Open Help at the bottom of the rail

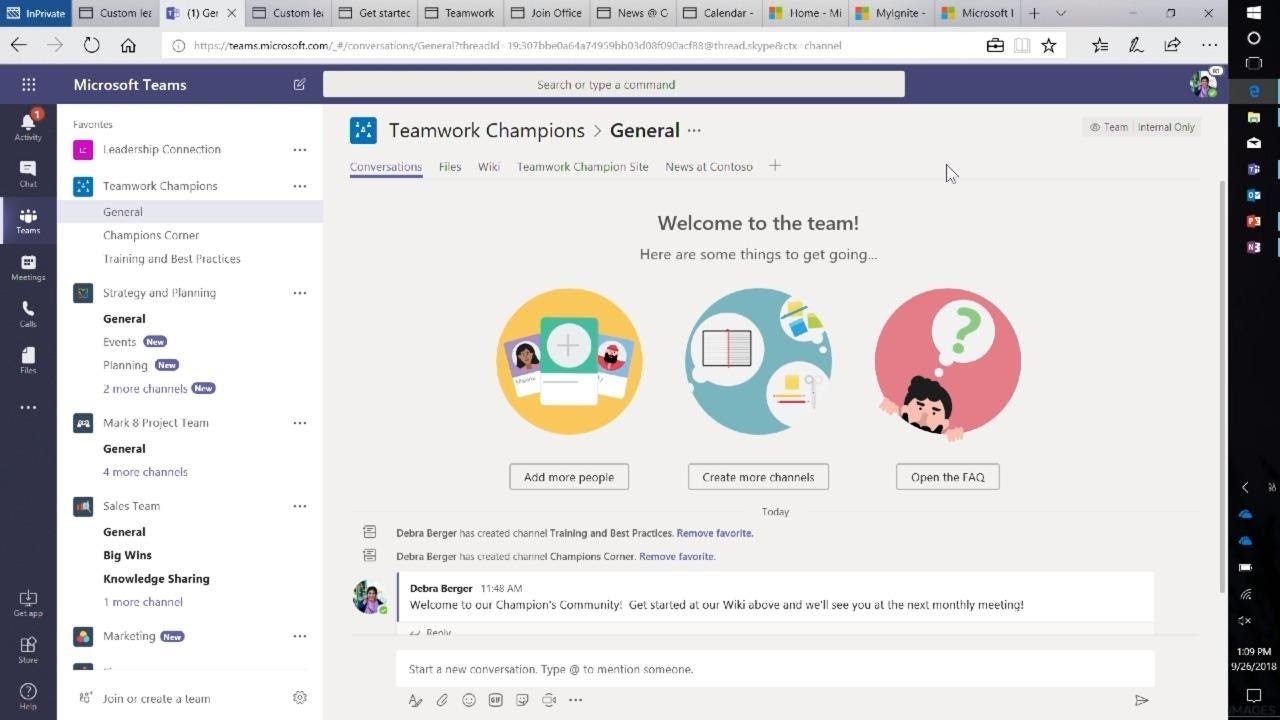(x=28, y=696)
